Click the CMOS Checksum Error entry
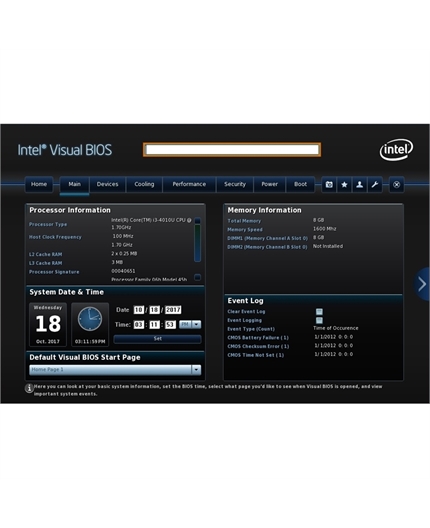This screenshot has height=528, width=430. (x=258, y=346)
